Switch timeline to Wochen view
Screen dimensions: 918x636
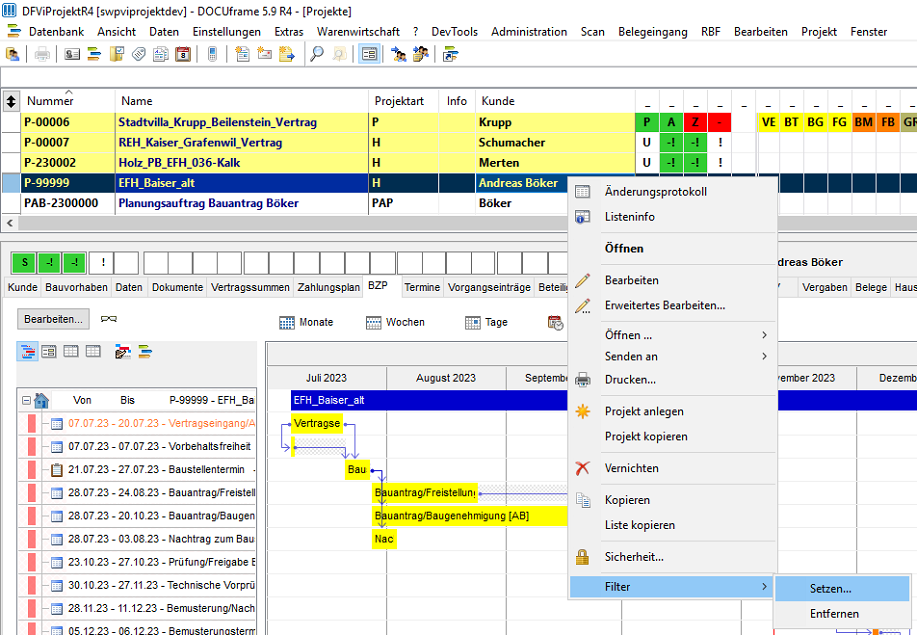(396, 323)
